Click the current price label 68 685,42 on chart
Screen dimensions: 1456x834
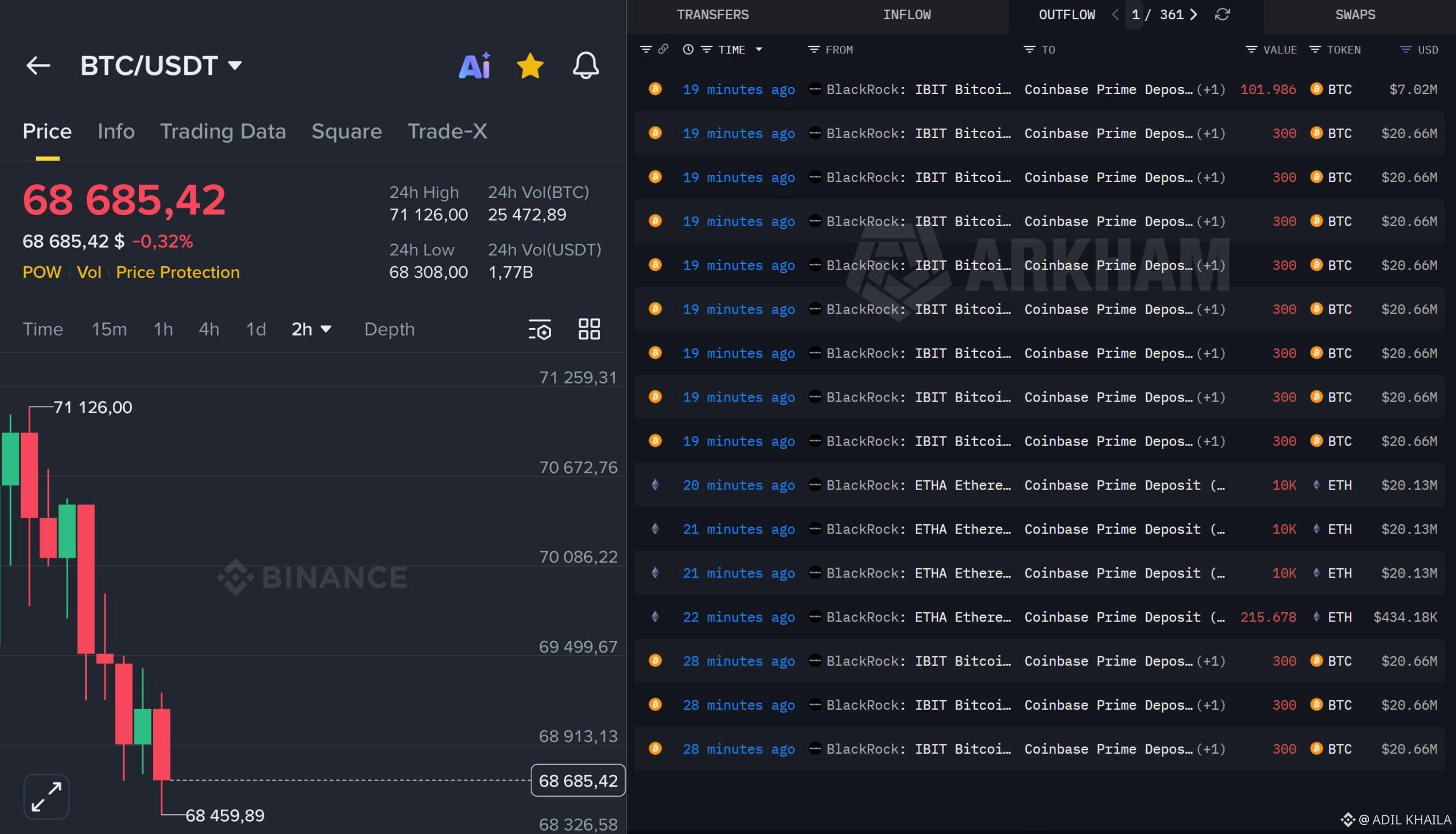point(578,780)
